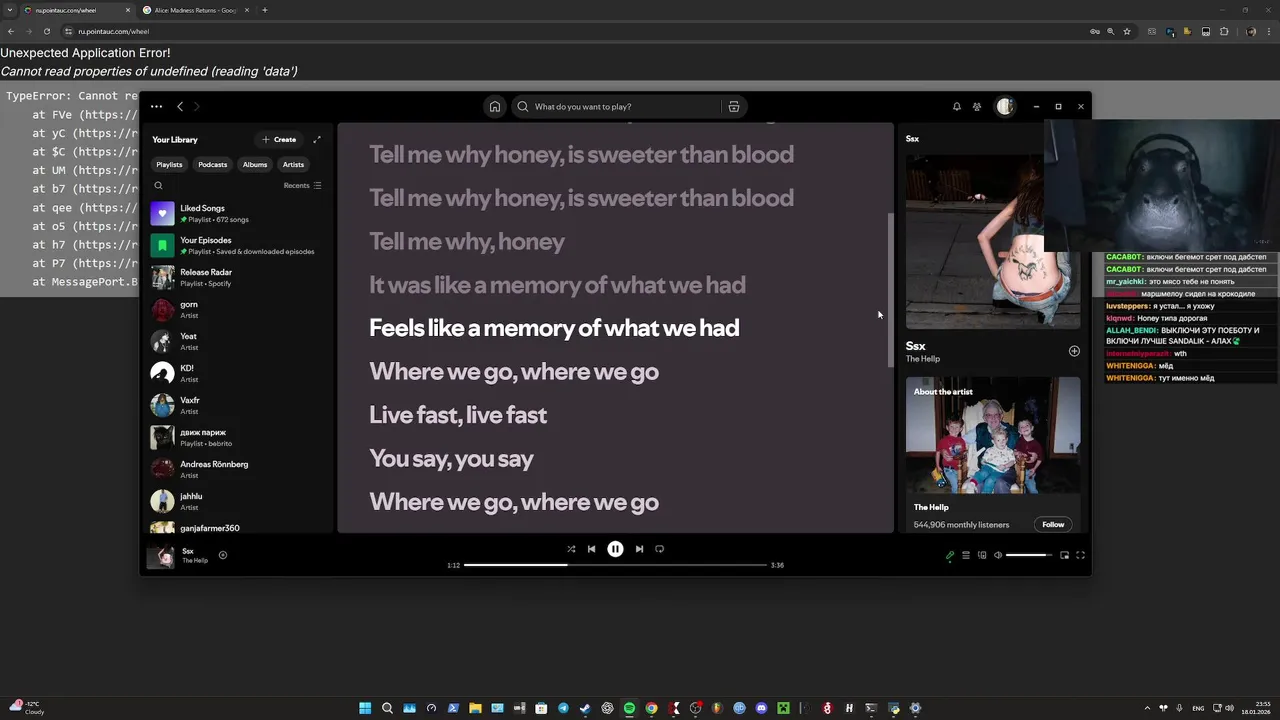Expand Your Library with the arrows icon
The image size is (1280, 720).
[x=317, y=140]
